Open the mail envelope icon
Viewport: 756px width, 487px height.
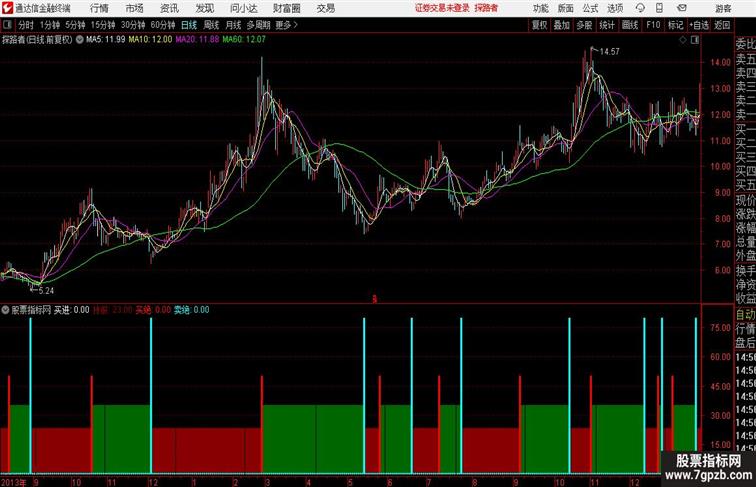(x=682, y=8)
